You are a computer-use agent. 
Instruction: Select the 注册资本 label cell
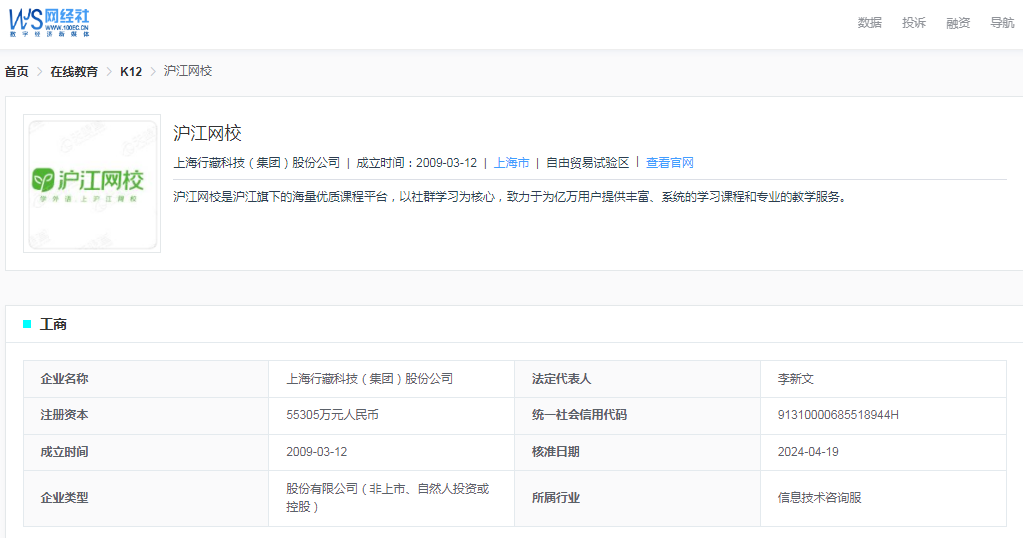click(146, 415)
